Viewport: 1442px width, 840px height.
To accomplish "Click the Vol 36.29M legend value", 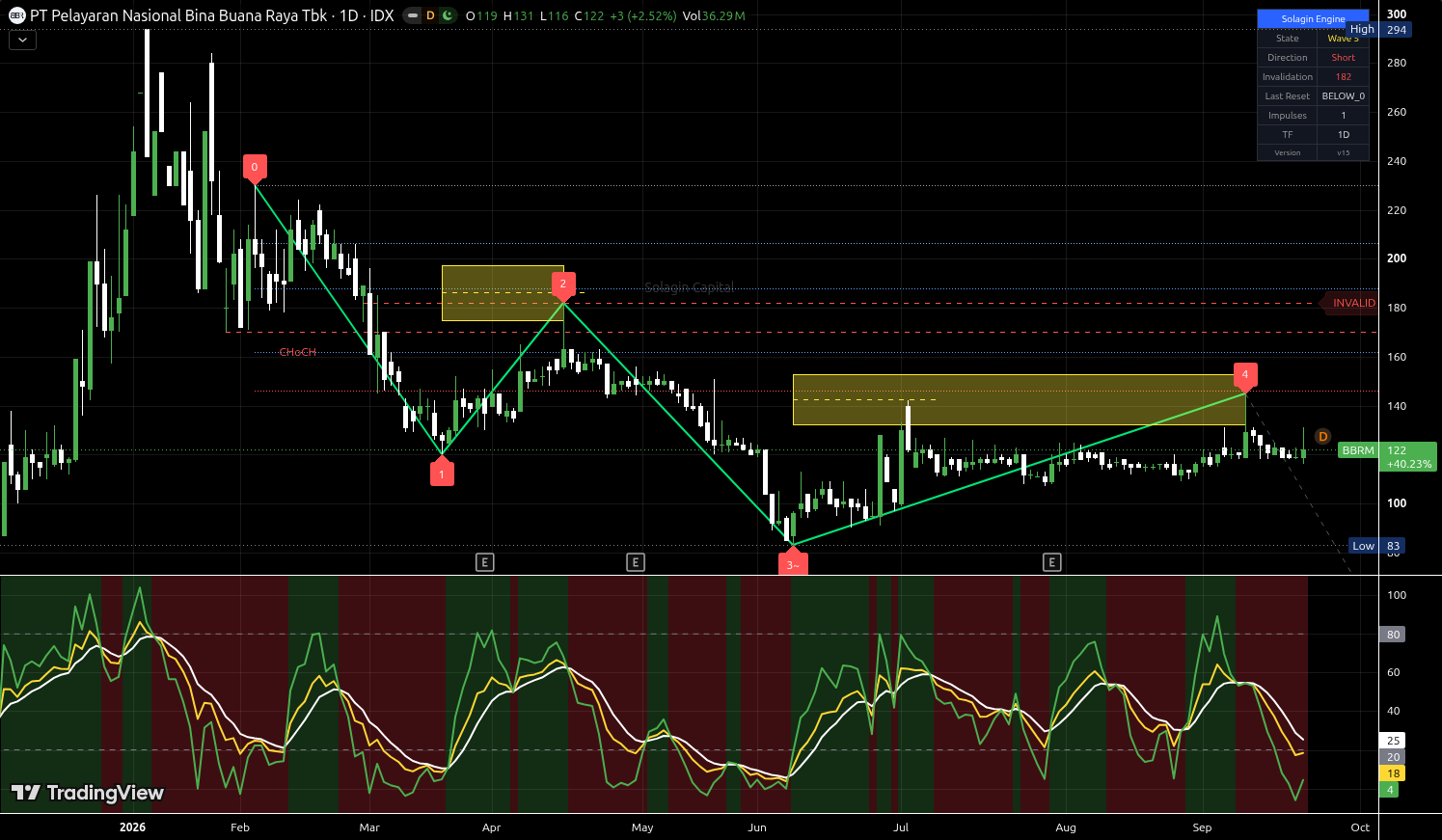I will click(714, 15).
